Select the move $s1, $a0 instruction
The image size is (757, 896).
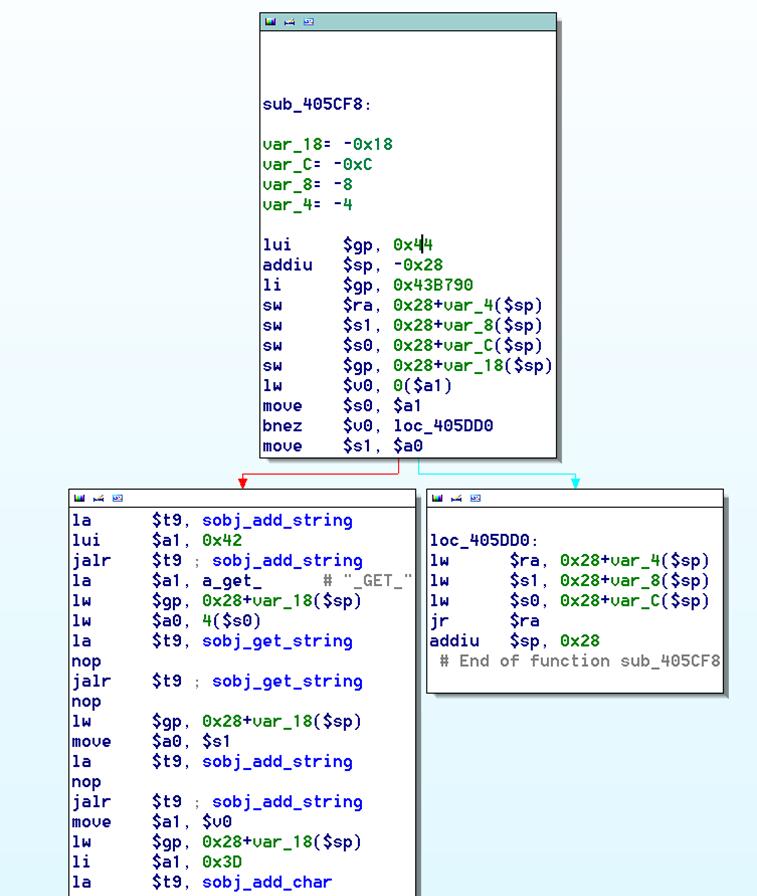342,446
